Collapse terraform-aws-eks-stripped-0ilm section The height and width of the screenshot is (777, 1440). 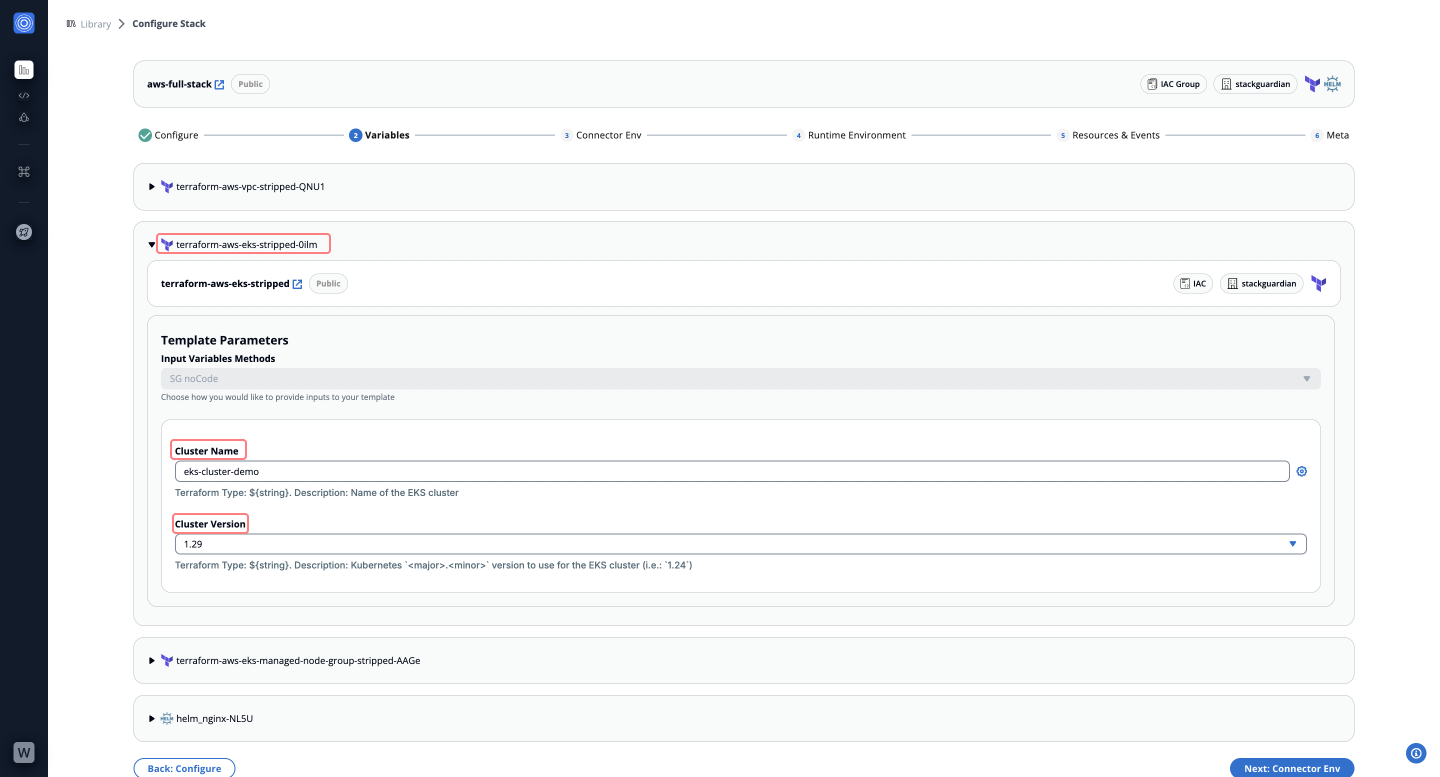[x=153, y=245]
